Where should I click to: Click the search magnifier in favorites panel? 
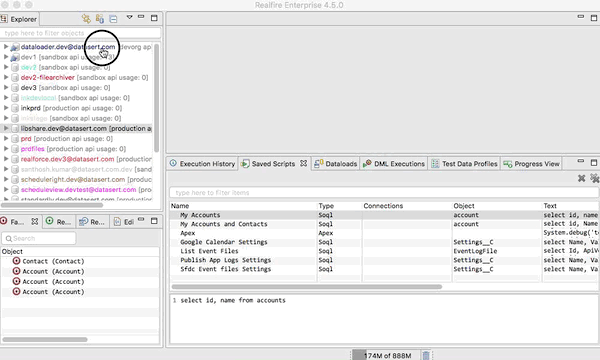click(x=8, y=238)
